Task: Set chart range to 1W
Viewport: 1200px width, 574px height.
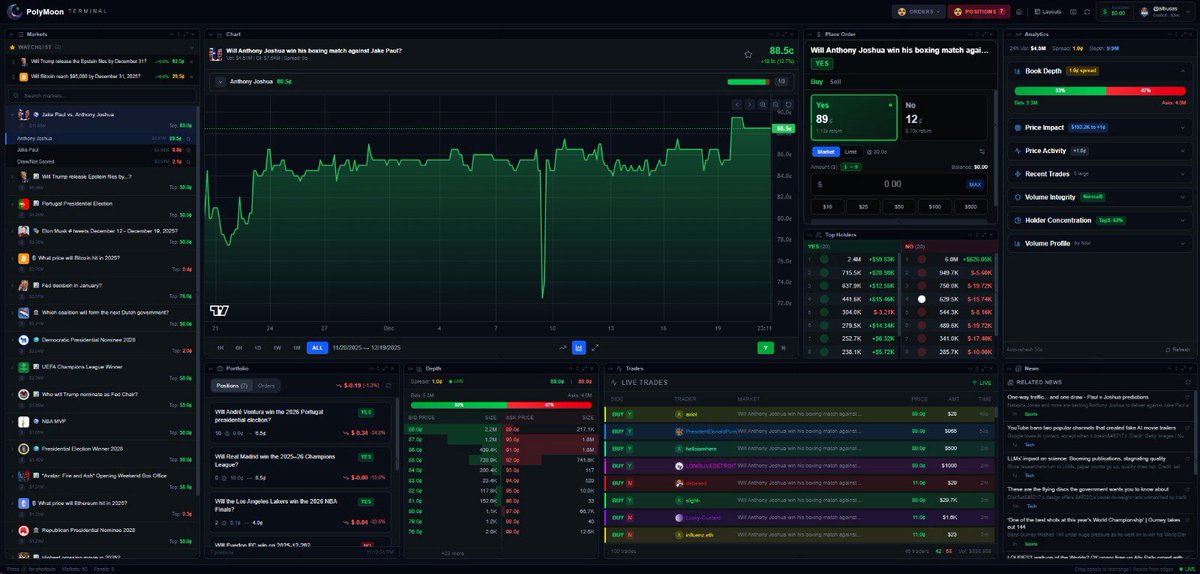Action: pos(277,348)
